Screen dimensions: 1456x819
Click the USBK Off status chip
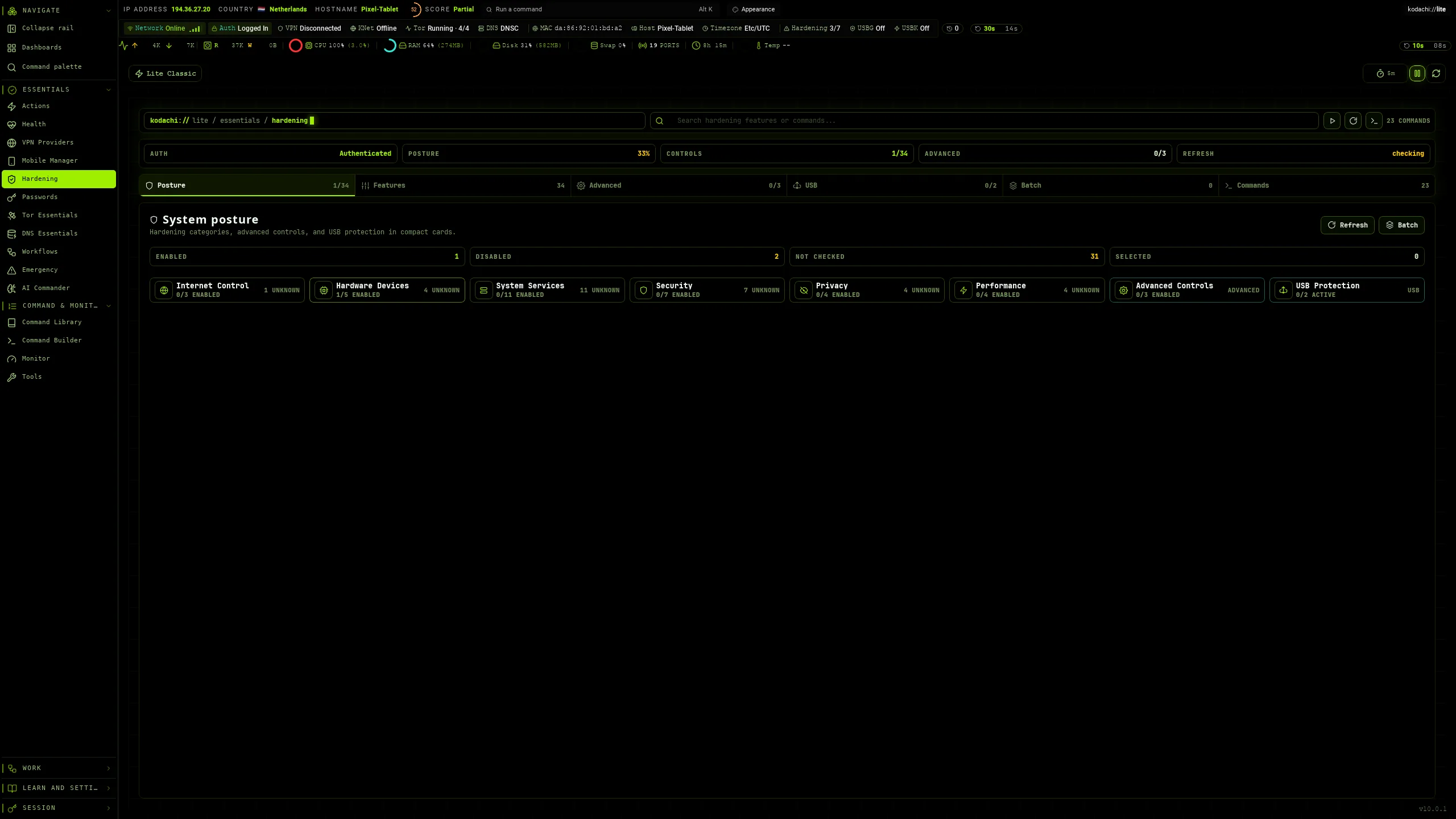pos(912,28)
